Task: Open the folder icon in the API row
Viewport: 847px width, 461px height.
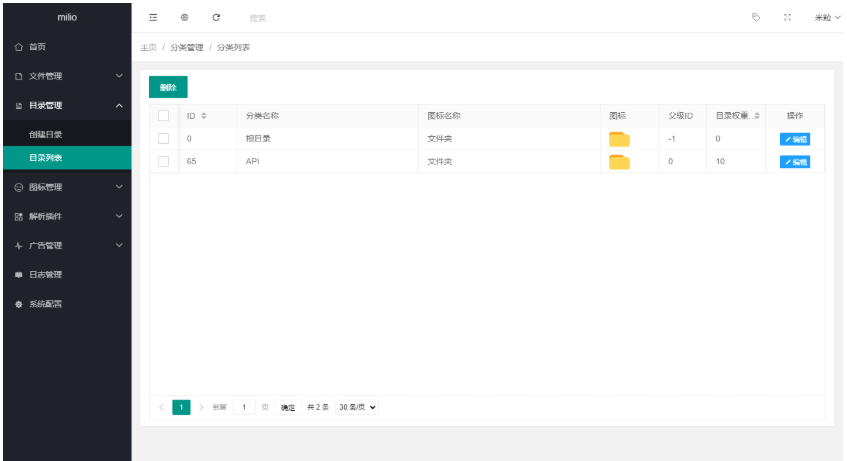Action: pyautogui.click(x=619, y=162)
